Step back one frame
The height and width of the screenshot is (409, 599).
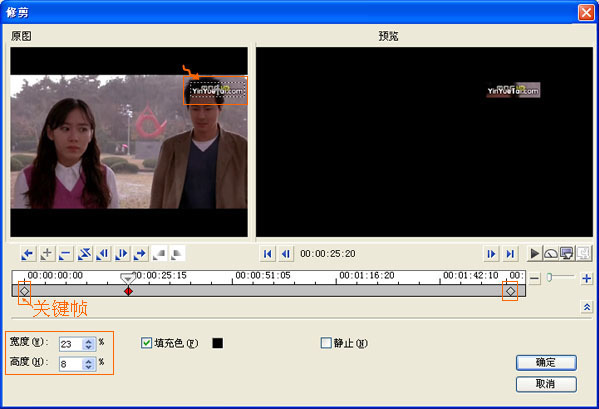tap(286, 254)
